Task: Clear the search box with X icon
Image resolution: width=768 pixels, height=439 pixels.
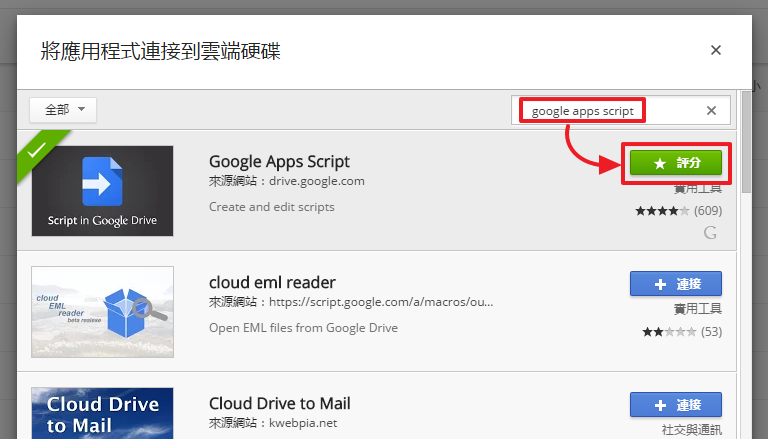Action: click(x=711, y=110)
